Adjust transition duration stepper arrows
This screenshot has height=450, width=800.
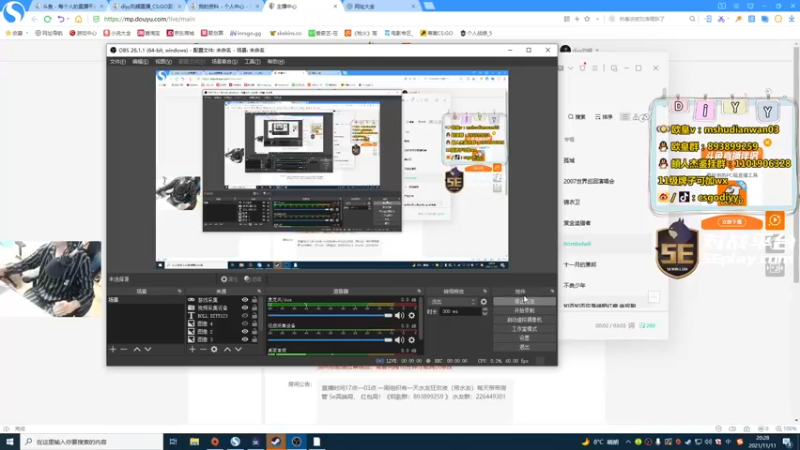click(485, 311)
